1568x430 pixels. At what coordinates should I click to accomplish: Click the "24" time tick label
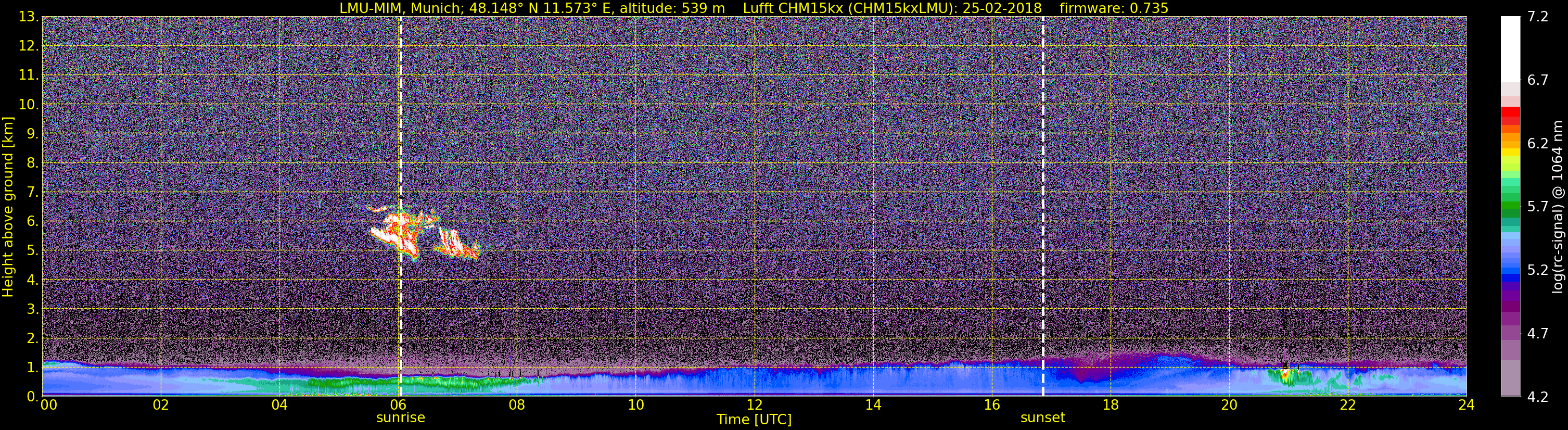click(x=1467, y=405)
